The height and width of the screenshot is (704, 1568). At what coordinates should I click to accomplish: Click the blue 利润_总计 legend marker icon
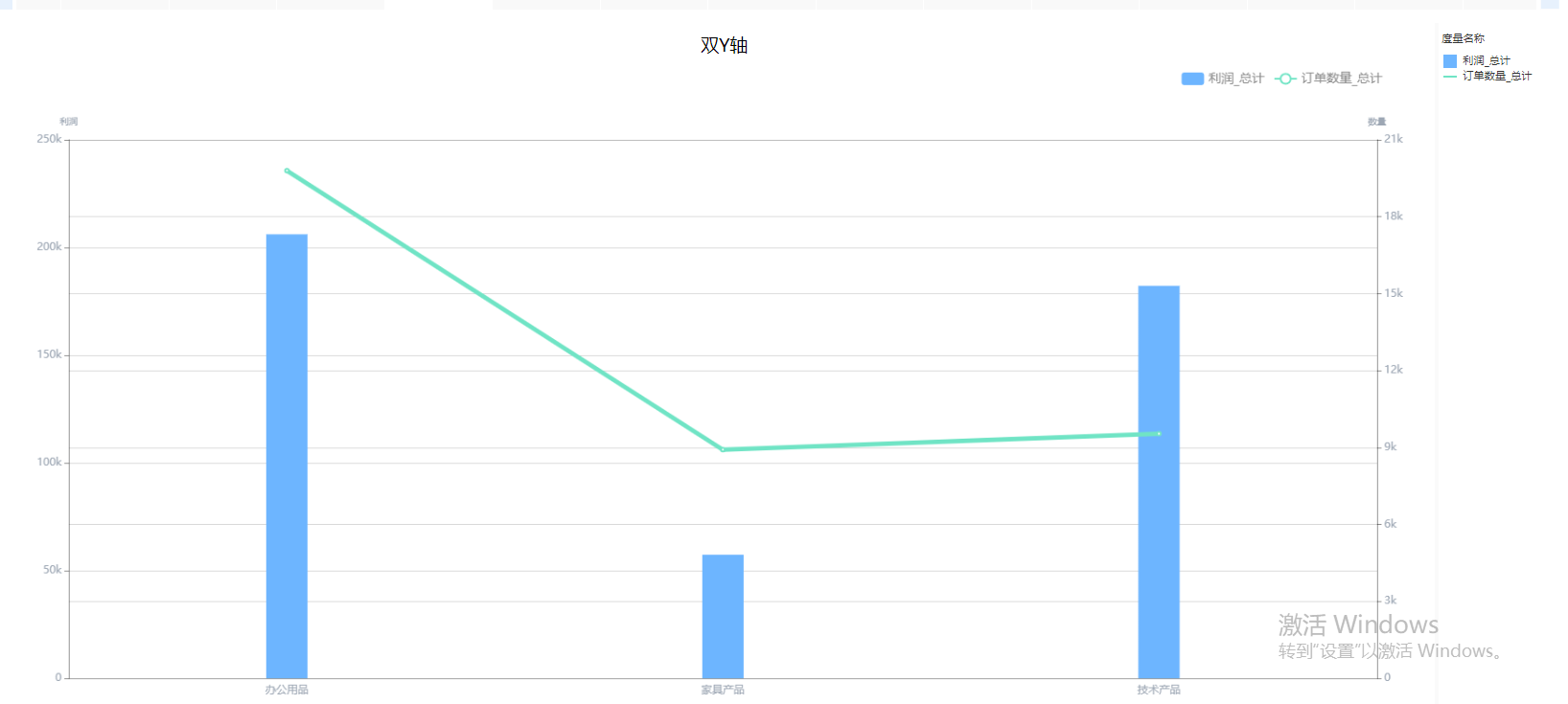click(x=1192, y=79)
